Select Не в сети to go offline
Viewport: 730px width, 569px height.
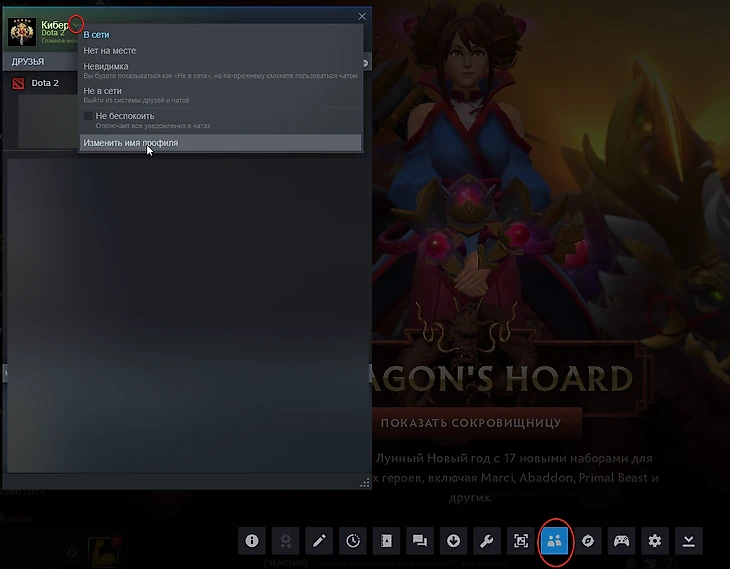tap(220, 95)
